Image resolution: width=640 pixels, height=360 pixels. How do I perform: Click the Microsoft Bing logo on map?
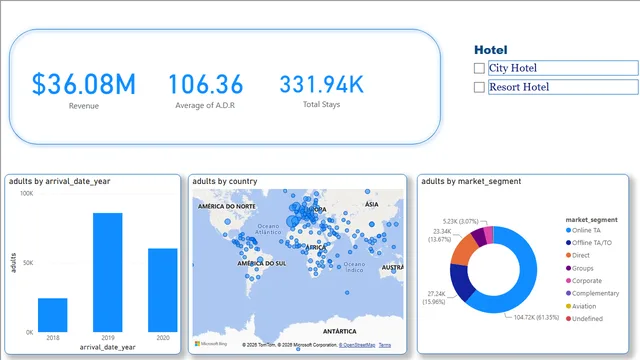(x=211, y=344)
